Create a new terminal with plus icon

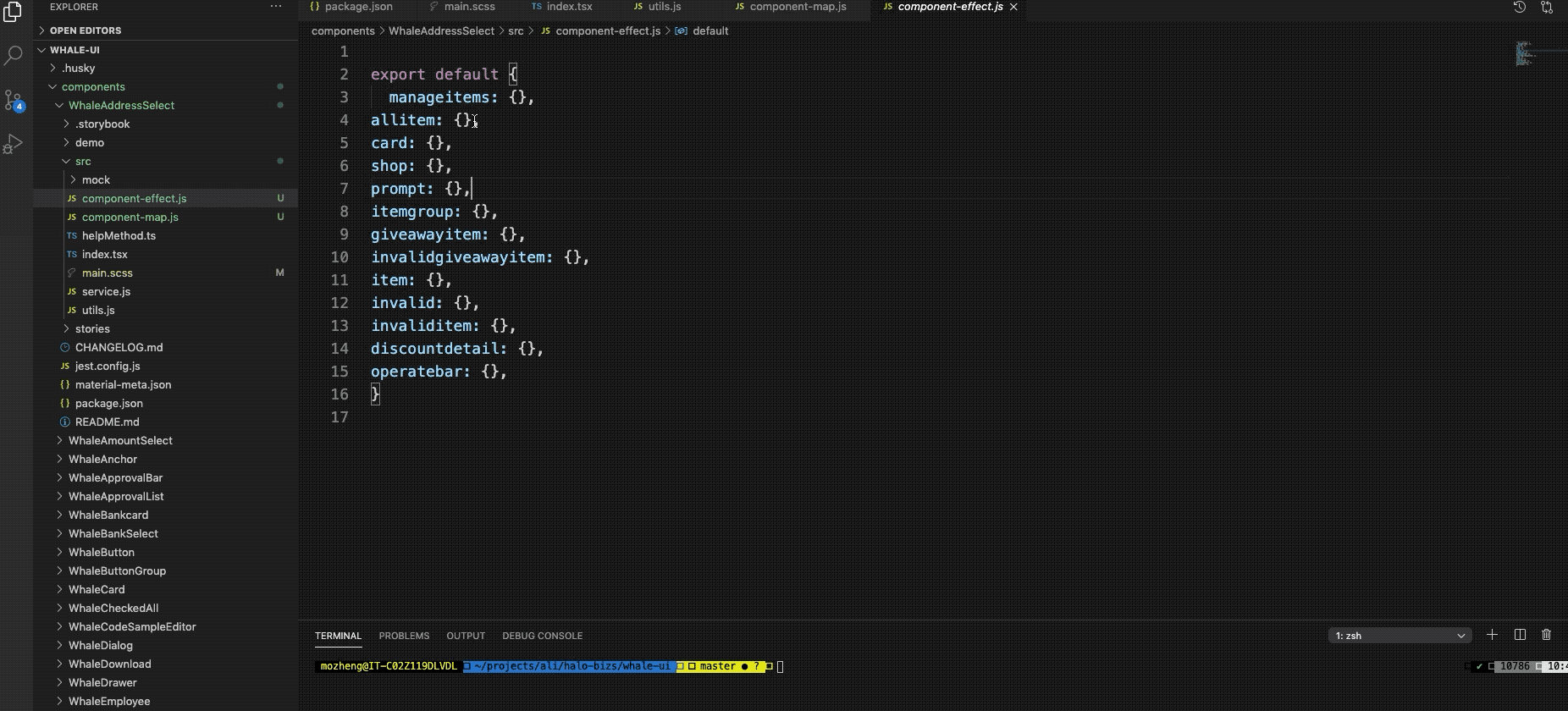click(1493, 635)
